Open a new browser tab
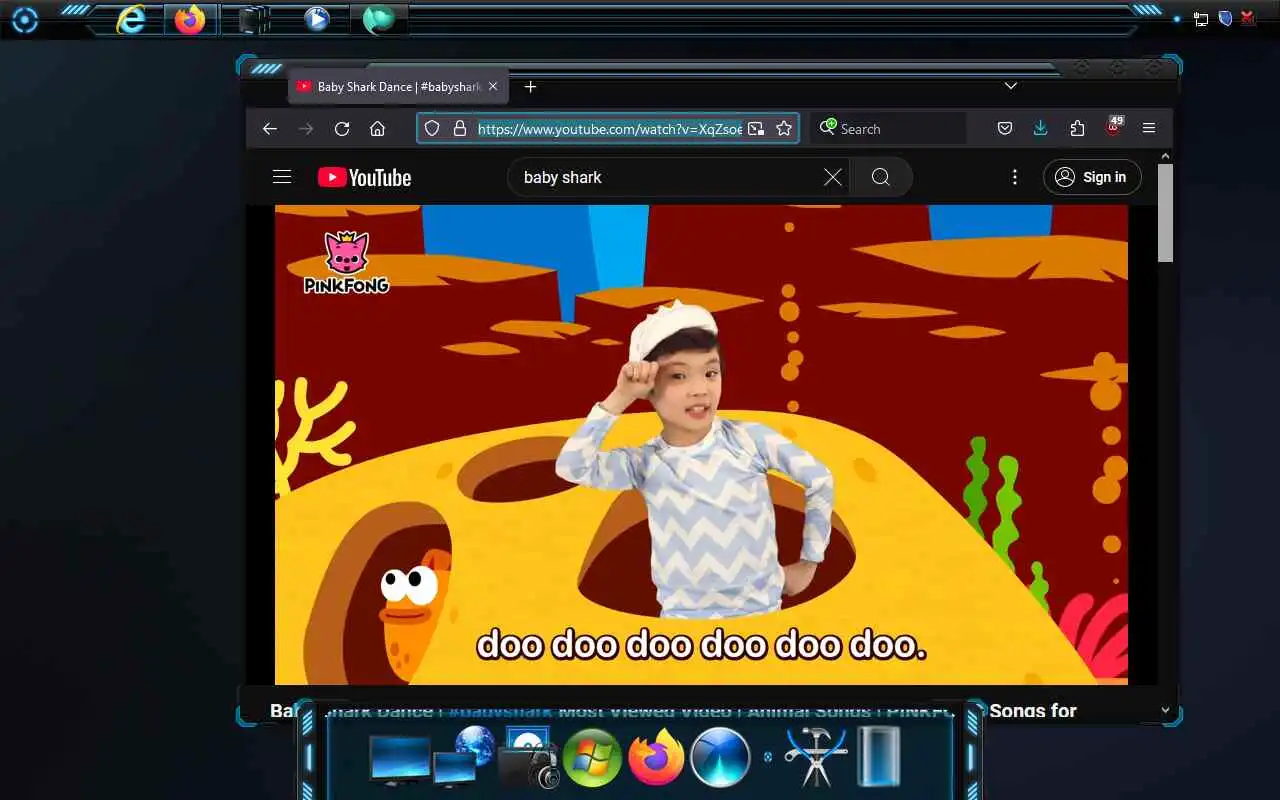 531,87
